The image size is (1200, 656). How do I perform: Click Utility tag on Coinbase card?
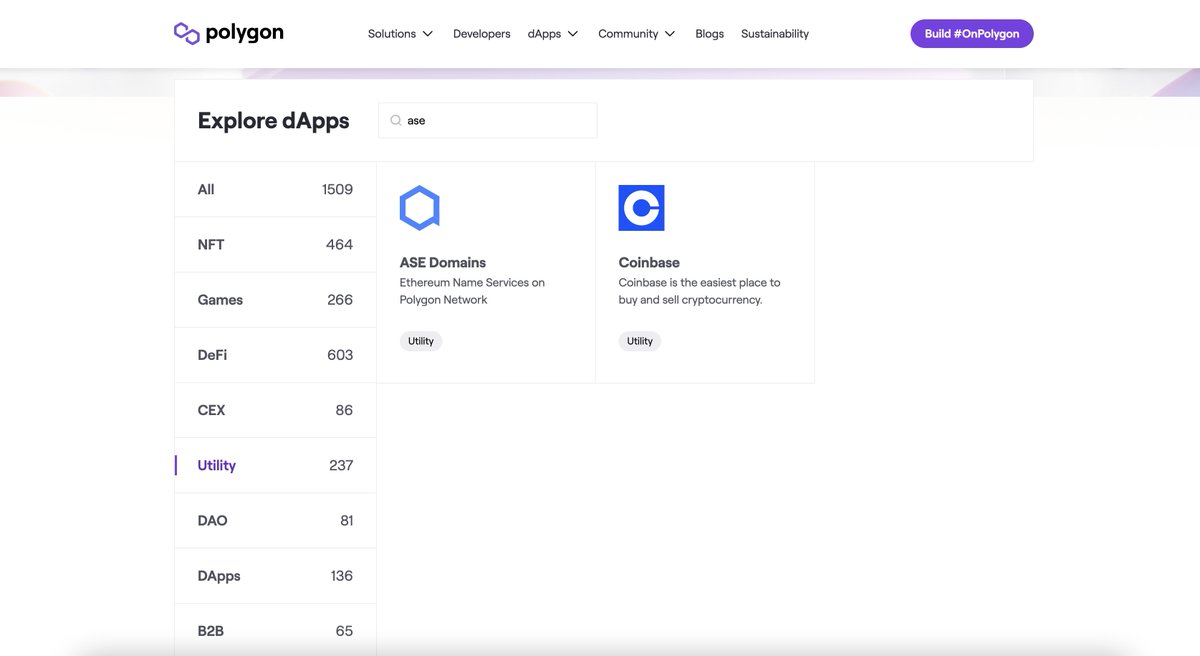point(640,341)
